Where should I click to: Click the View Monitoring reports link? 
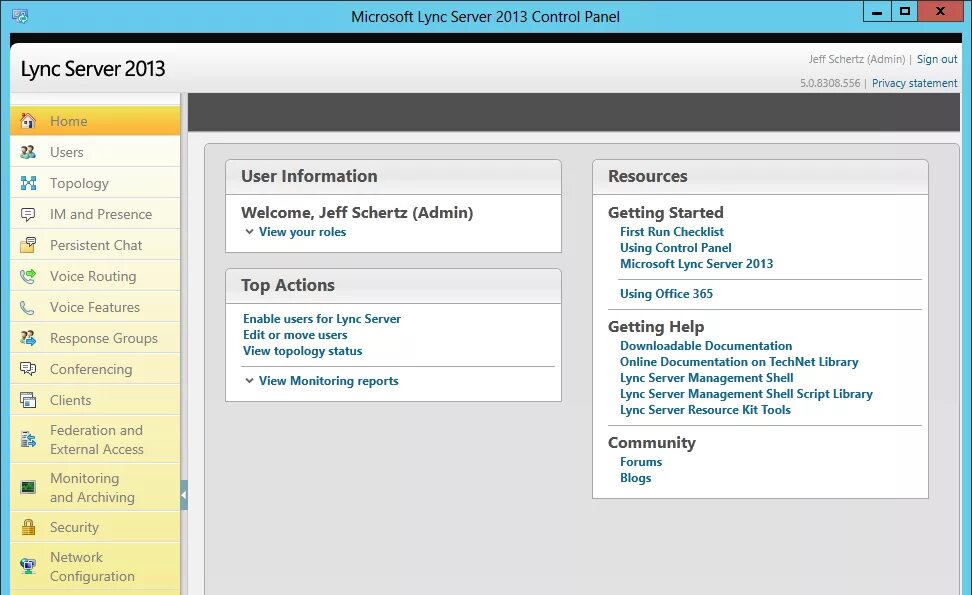[329, 381]
